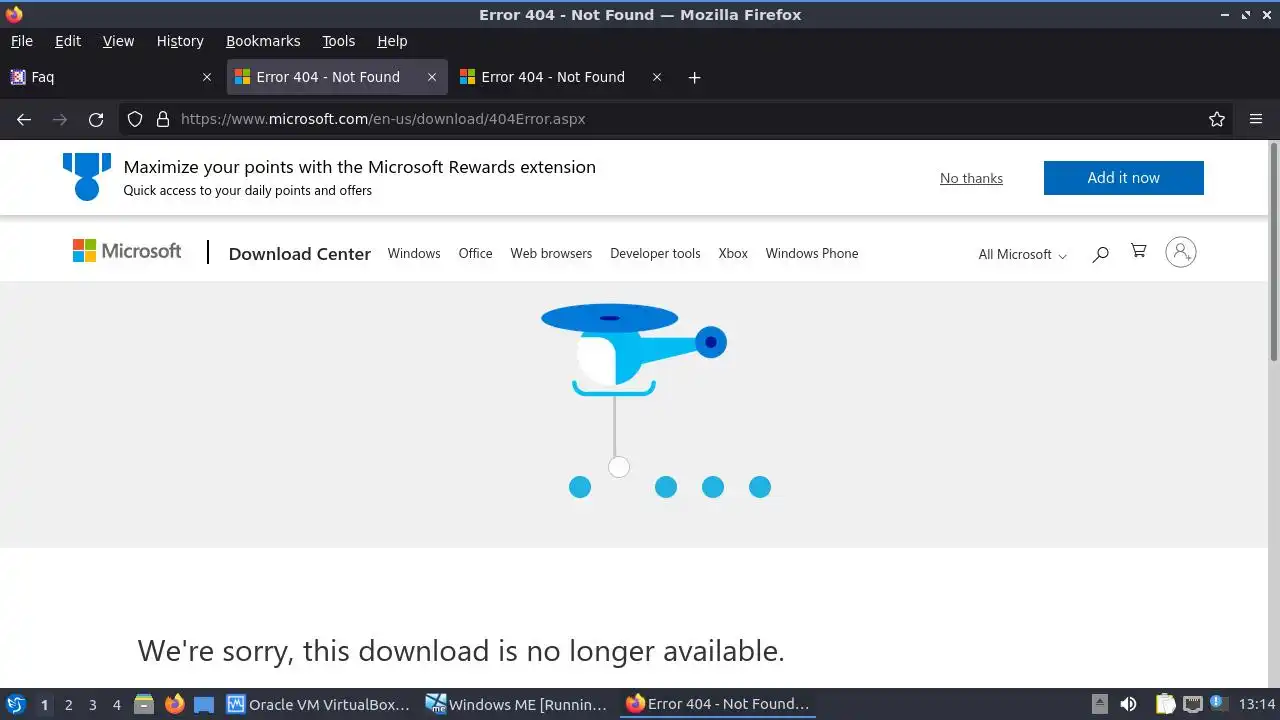Open the View menu
1280x720 pixels.
(x=118, y=41)
